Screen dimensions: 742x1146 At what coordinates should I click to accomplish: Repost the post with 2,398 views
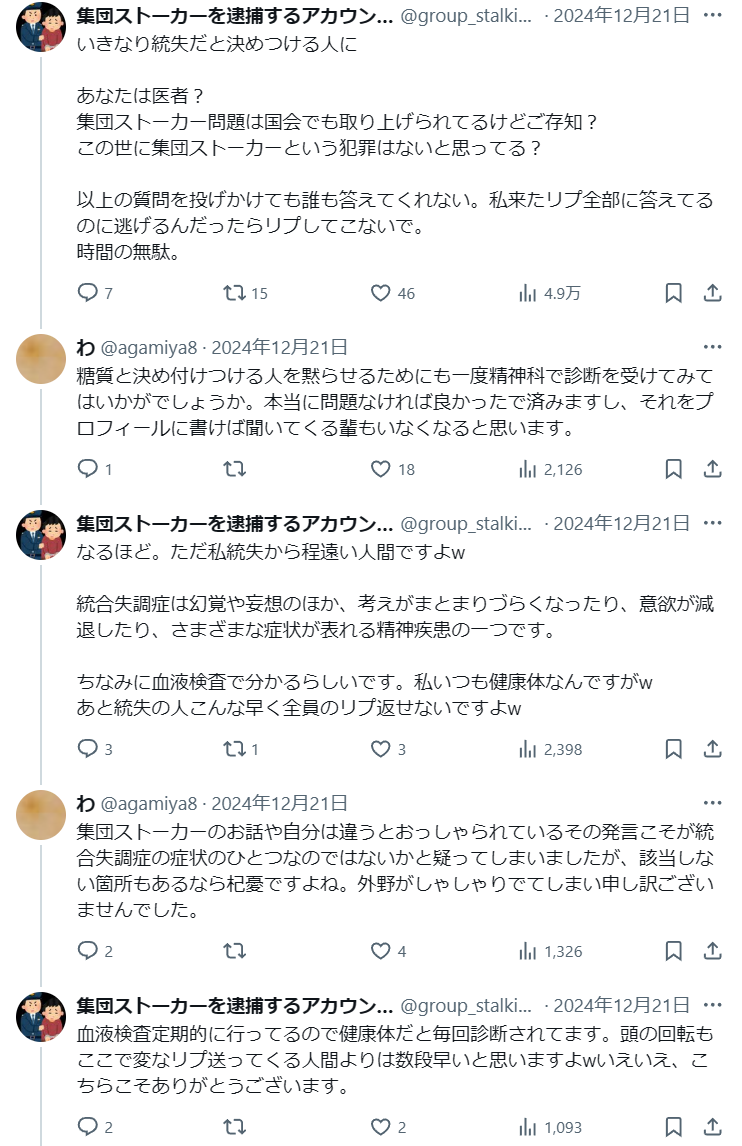click(x=234, y=749)
